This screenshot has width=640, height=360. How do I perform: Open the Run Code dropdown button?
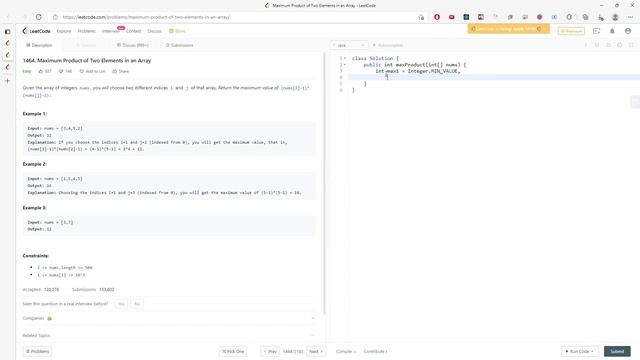(580, 351)
